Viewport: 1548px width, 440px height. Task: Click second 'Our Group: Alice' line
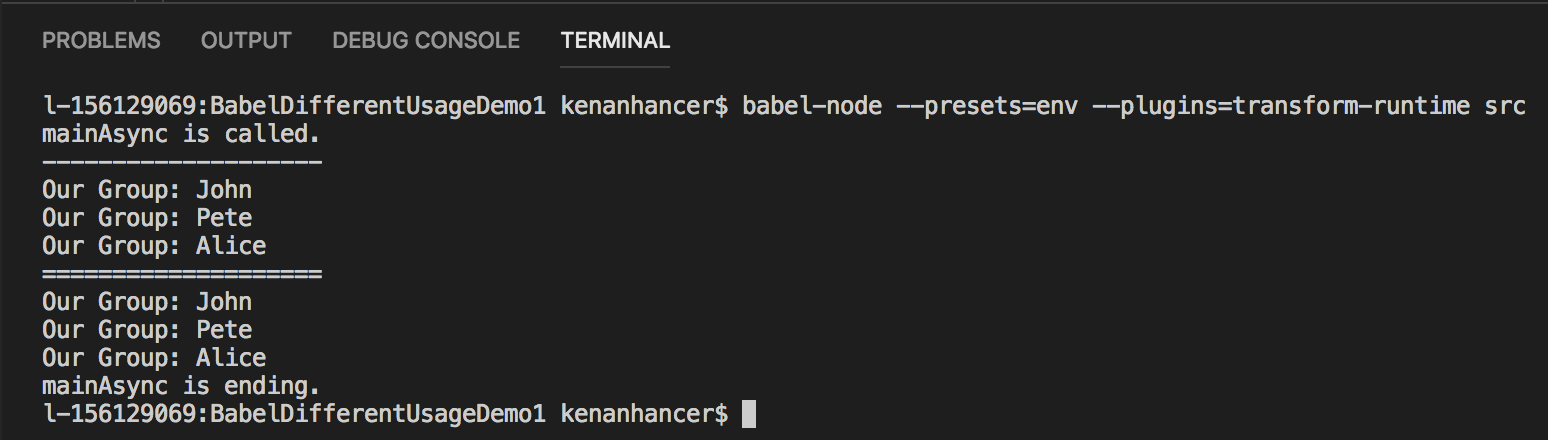tap(154, 358)
